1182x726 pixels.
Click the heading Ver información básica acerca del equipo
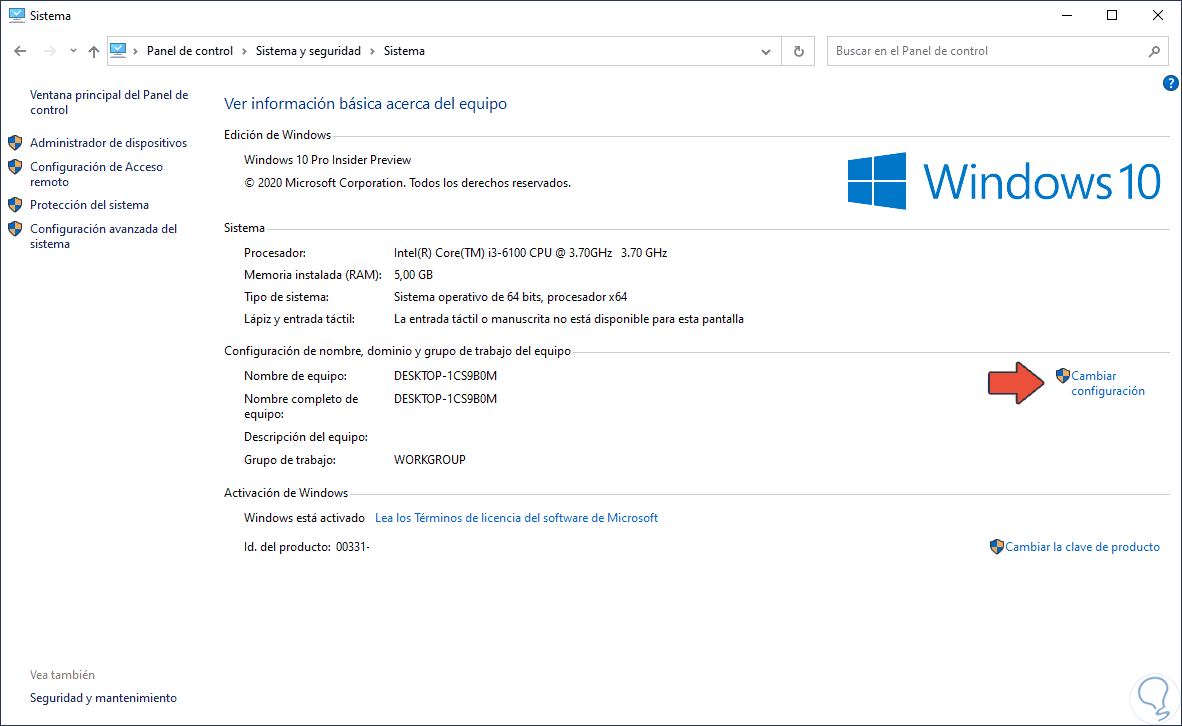(366, 103)
